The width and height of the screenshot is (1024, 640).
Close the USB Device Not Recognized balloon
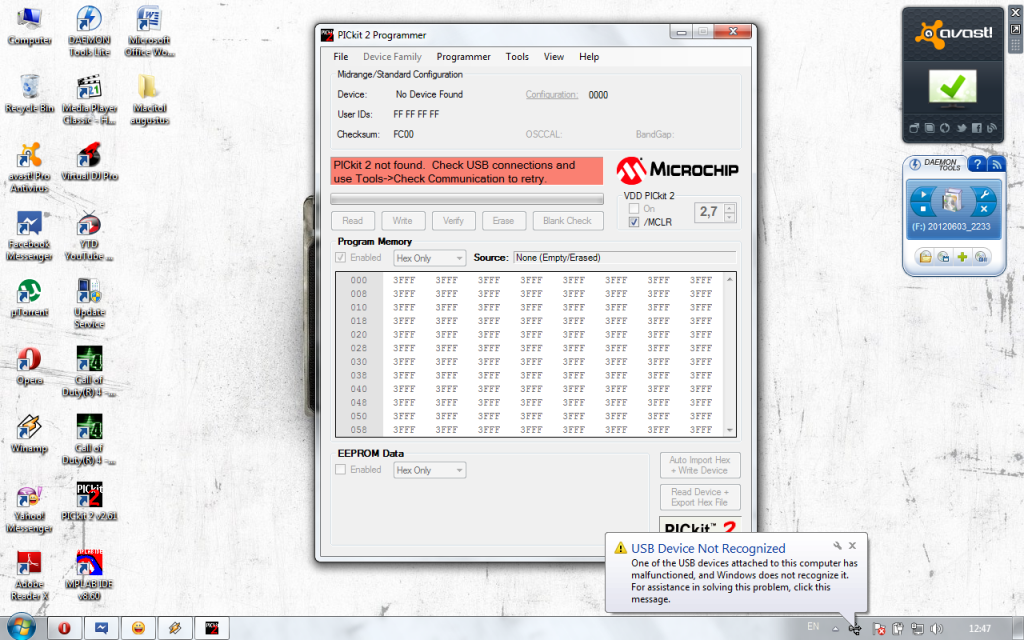click(852, 545)
